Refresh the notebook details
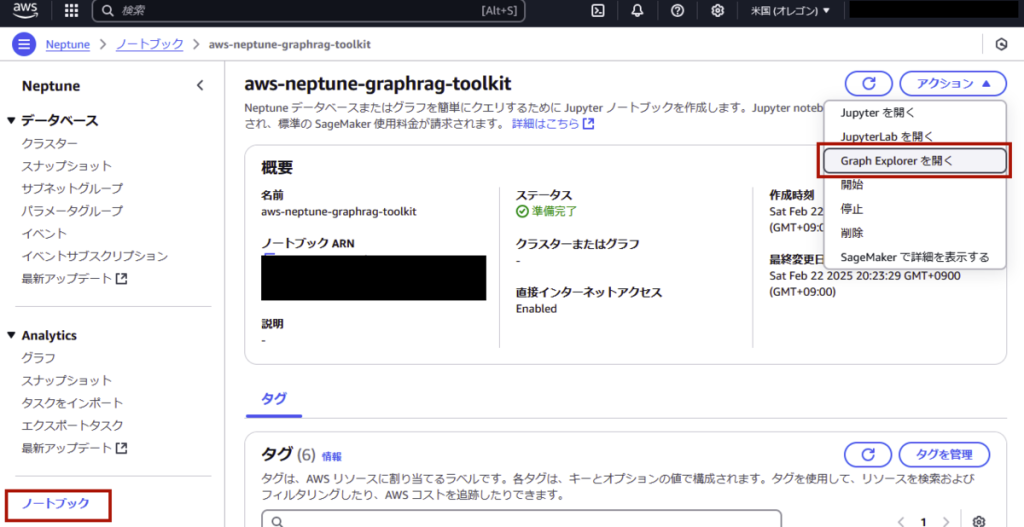Screen dimensions: 1024x527 [868, 84]
